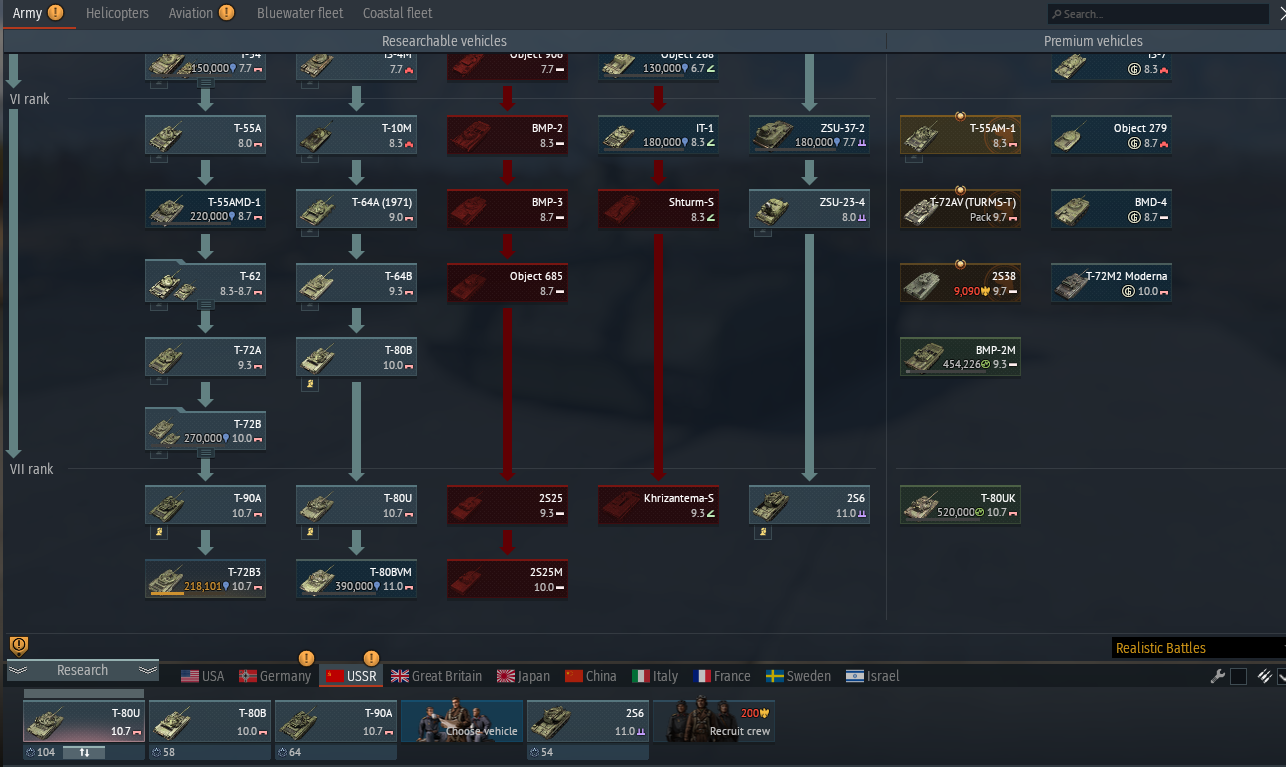Click the yellow badge icon under T-80U card
Image resolution: width=1286 pixels, height=767 pixels.
[x=310, y=532]
